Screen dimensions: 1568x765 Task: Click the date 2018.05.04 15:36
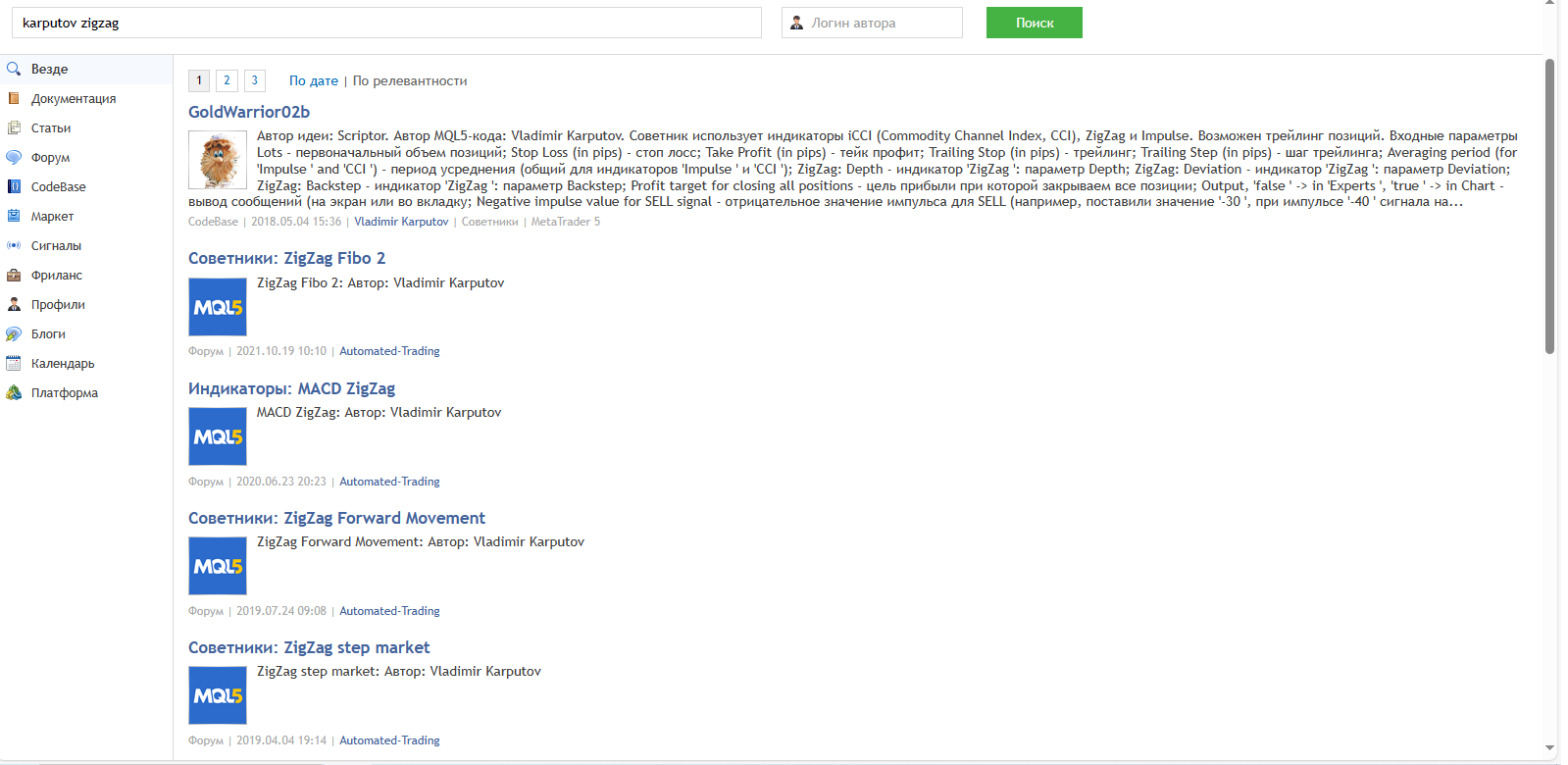[296, 222]
